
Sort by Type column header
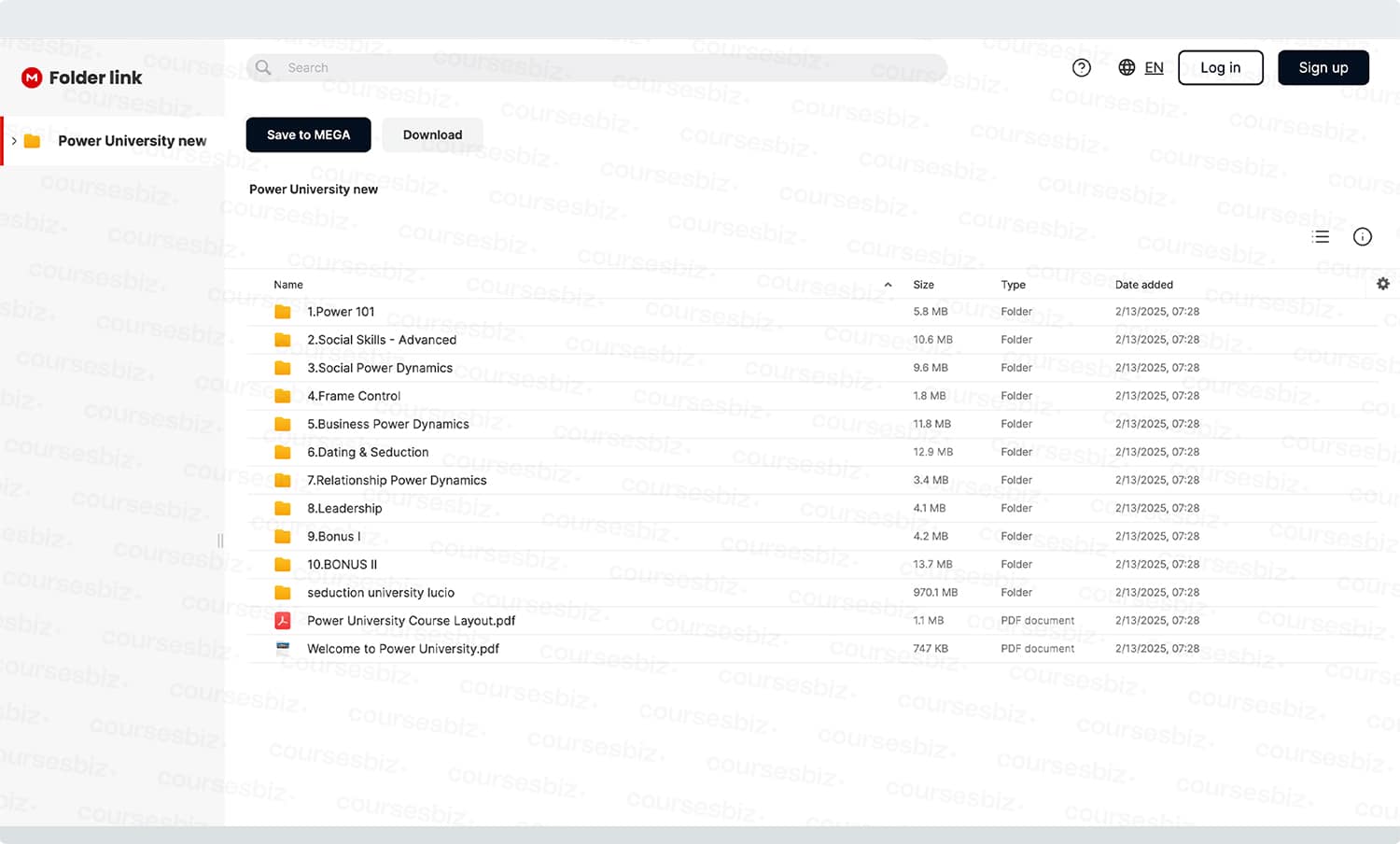1013,285
